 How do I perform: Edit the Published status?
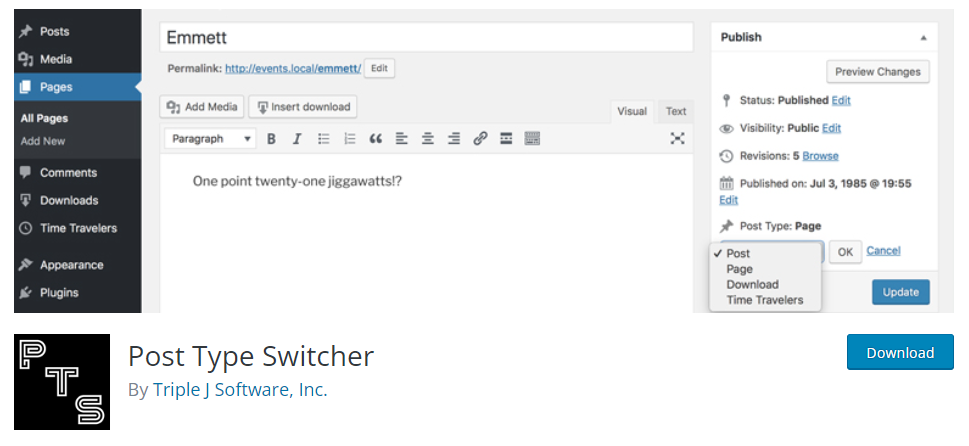point(841,100)
